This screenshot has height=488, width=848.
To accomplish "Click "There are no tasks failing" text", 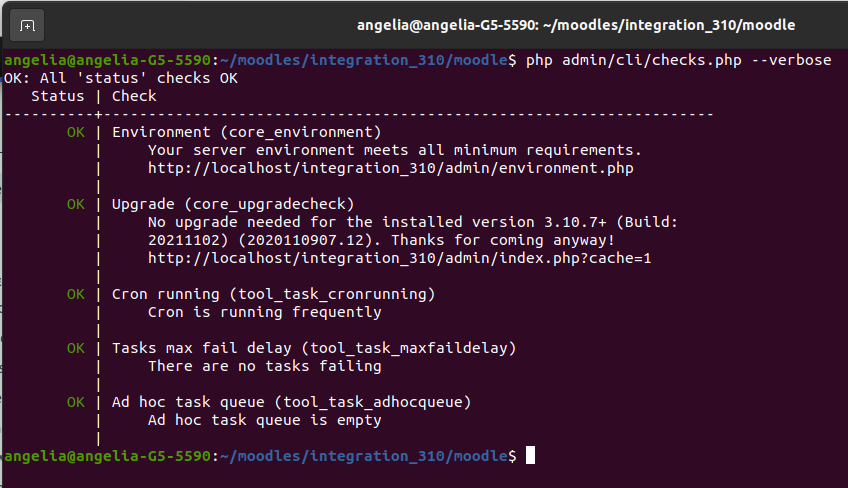I will click(265, 366).
